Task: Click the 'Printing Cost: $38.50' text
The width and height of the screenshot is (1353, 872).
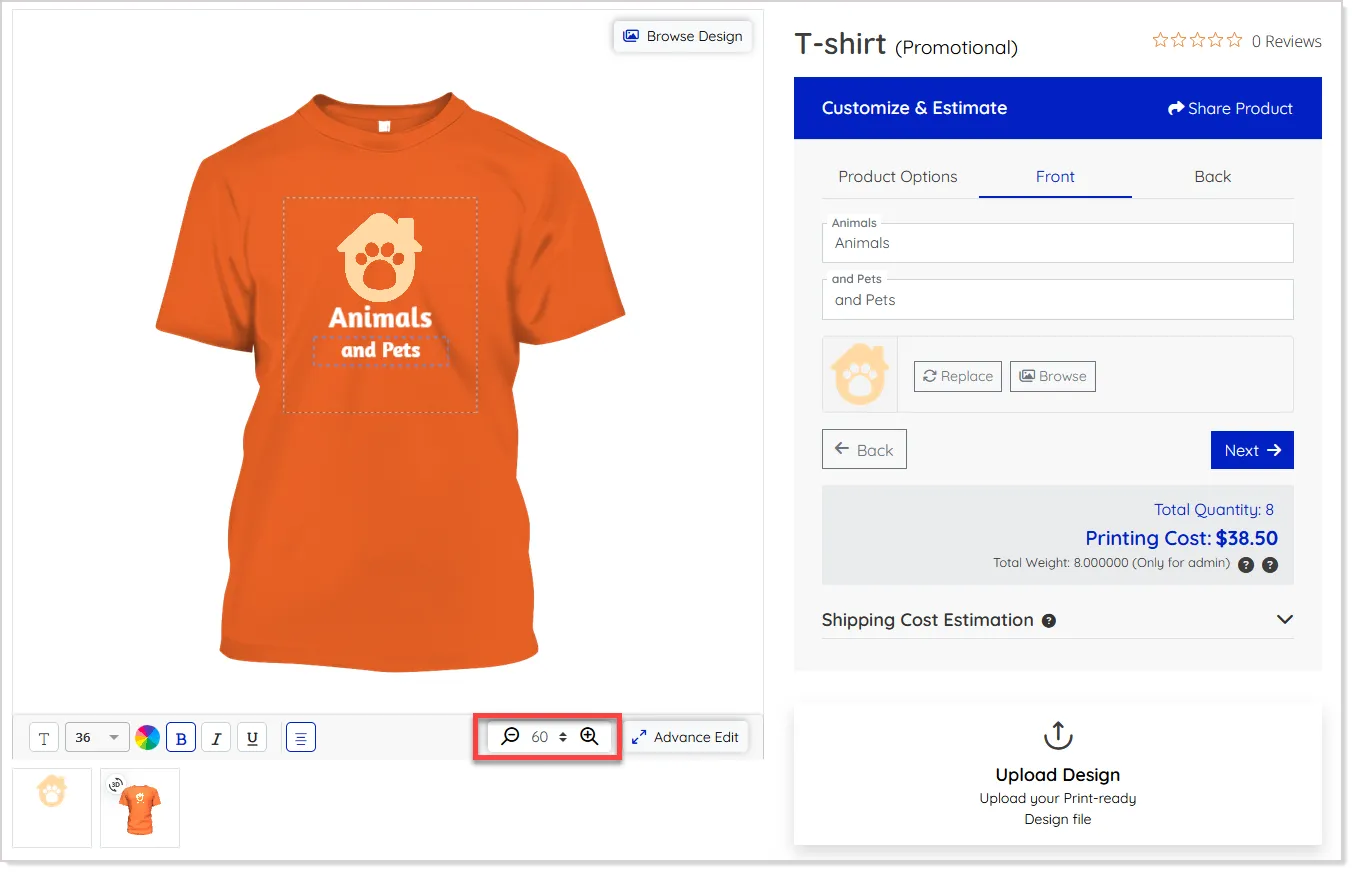Action: (1182, 538)
